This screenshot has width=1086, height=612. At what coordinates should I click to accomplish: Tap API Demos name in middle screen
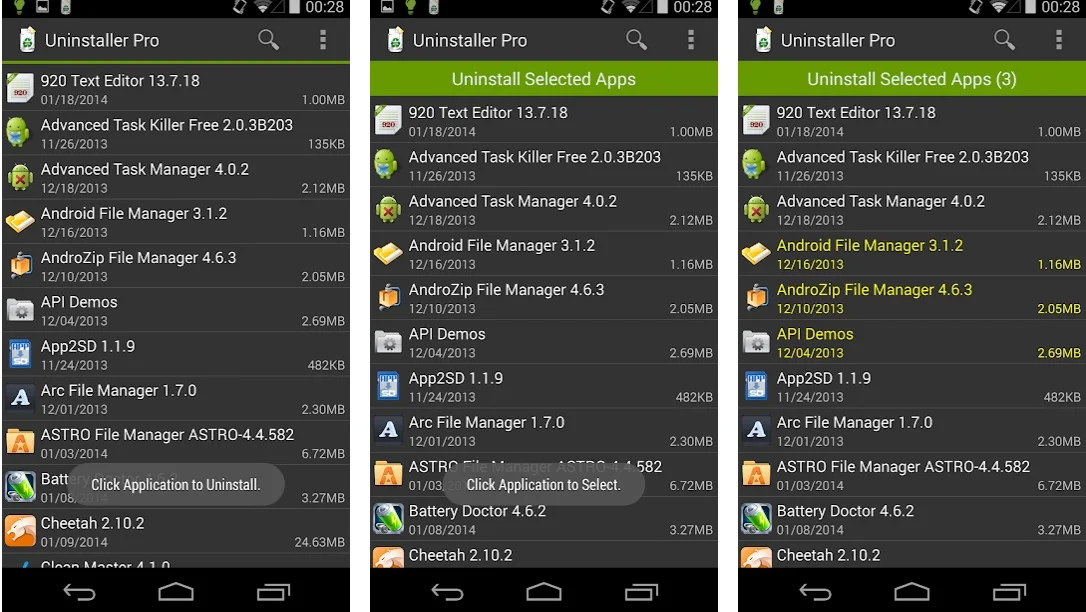pyautogui.click(x=447, y=334)
